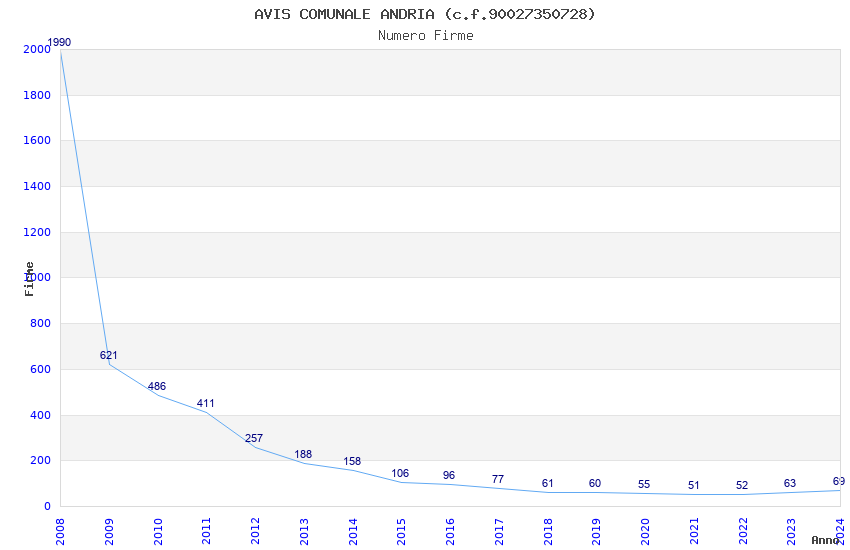Click the data label 257
Image resolution: width=850 pixels, height=550 pixels.
[254, 438]
